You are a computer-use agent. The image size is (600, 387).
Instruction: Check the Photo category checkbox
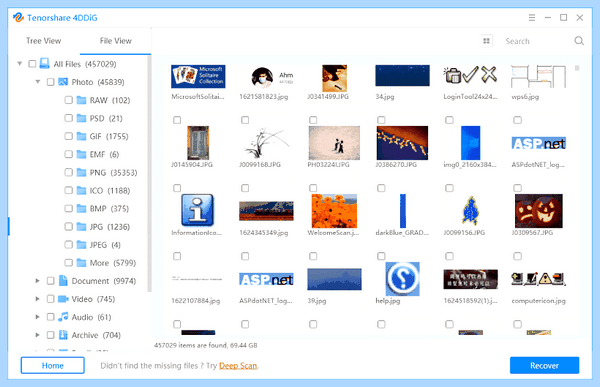51,82
